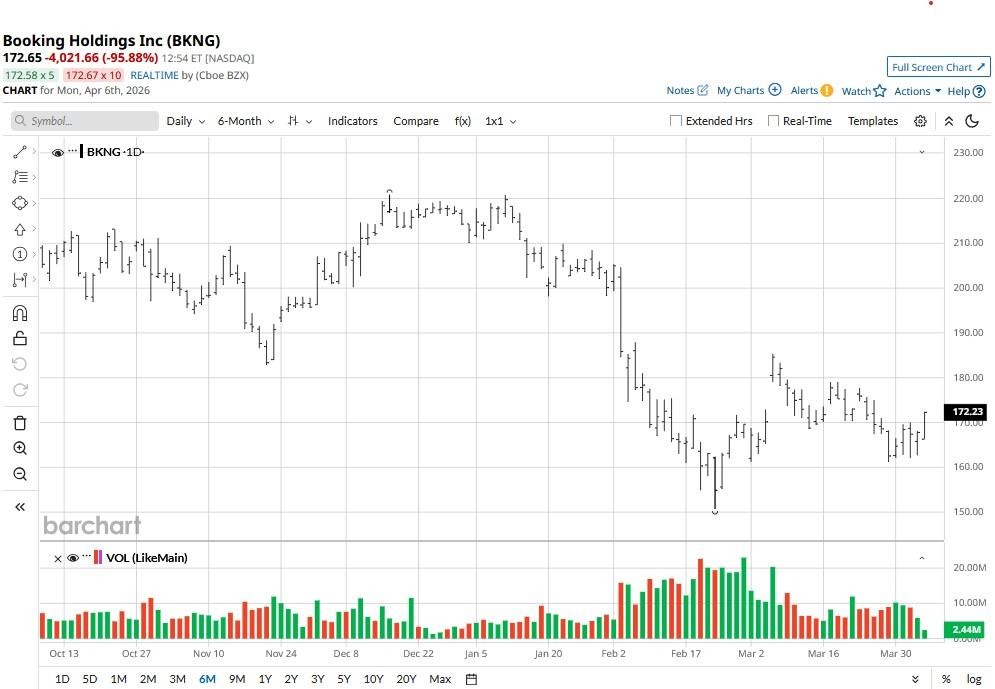The image size is (995, 689).
Task: Click the Alerts warning icon
Action: pyautogui.click(x=827, y=90)
